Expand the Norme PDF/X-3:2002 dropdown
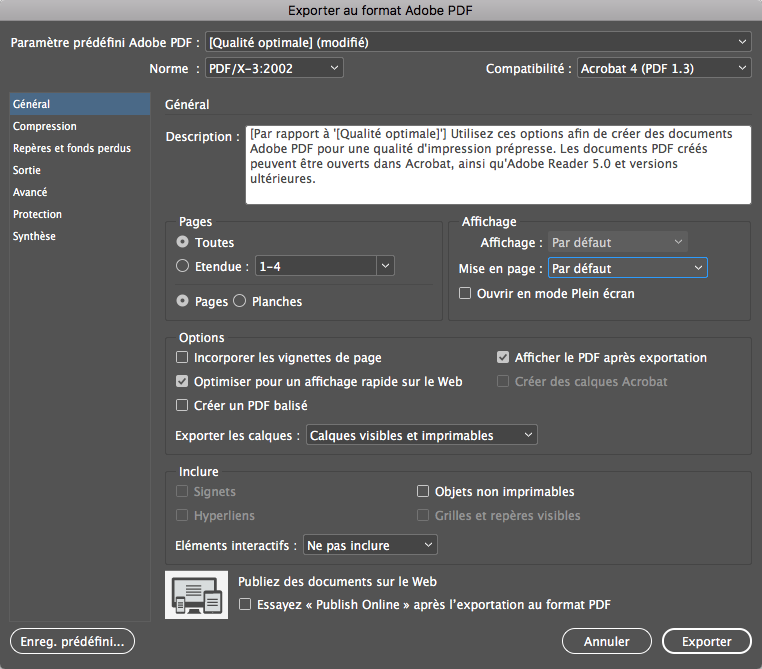 coord(273,68)
